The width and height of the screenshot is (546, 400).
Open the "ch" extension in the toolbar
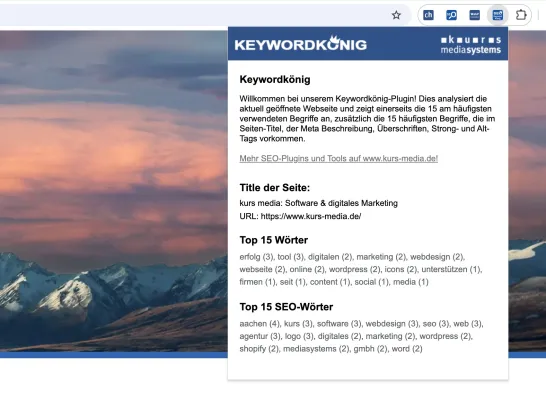click(x=428, y=15)
